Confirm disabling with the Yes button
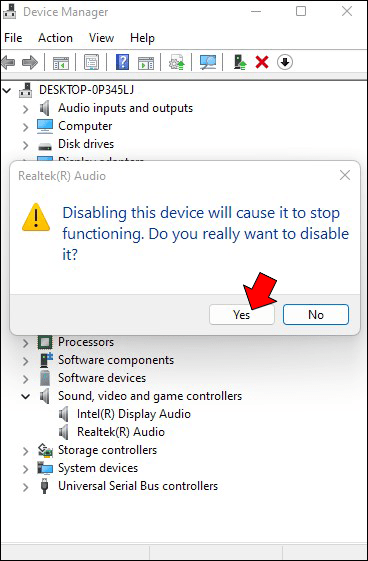Image resolution: width=368 pixels, height=561 pixels. click(x=242, y=314)
